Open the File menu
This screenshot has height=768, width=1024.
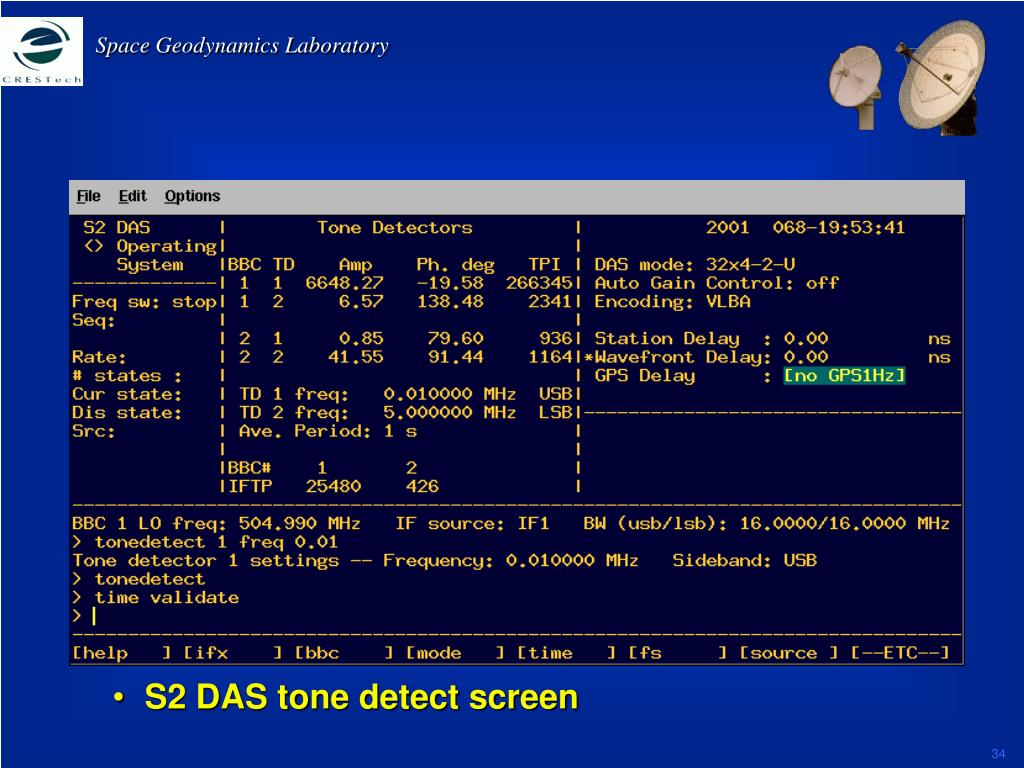(88, 197)
